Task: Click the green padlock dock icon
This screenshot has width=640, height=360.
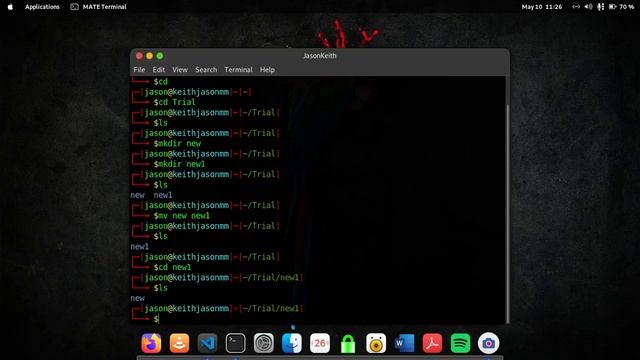Action: point(348,344)
